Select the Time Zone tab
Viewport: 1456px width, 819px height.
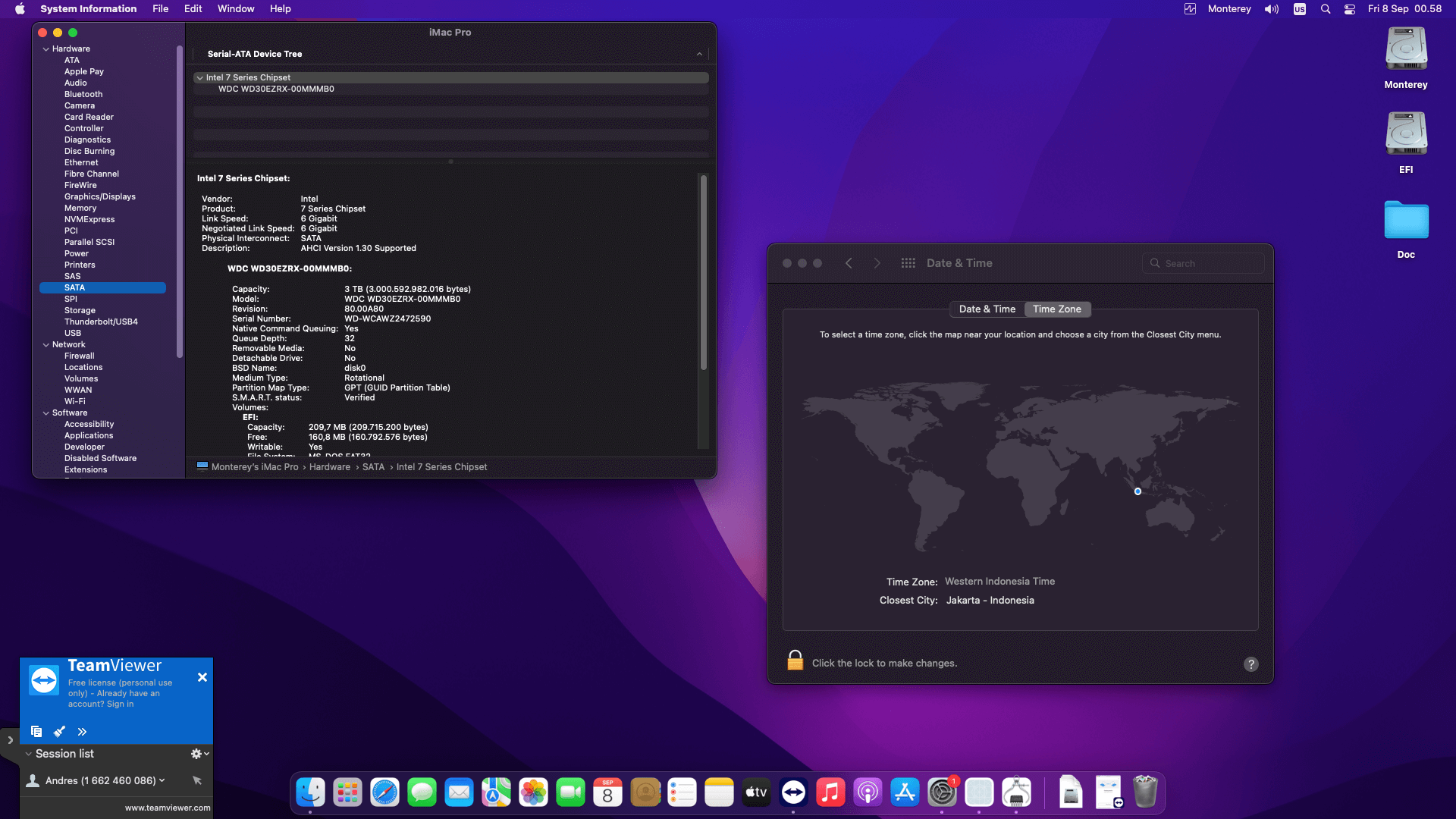tap(1056, 309)
